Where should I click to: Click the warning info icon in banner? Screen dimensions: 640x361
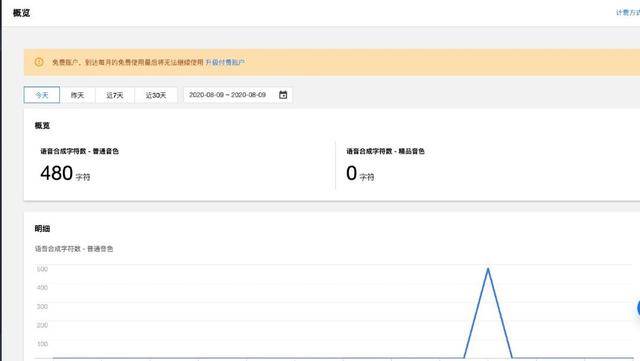tap(39, 62)
